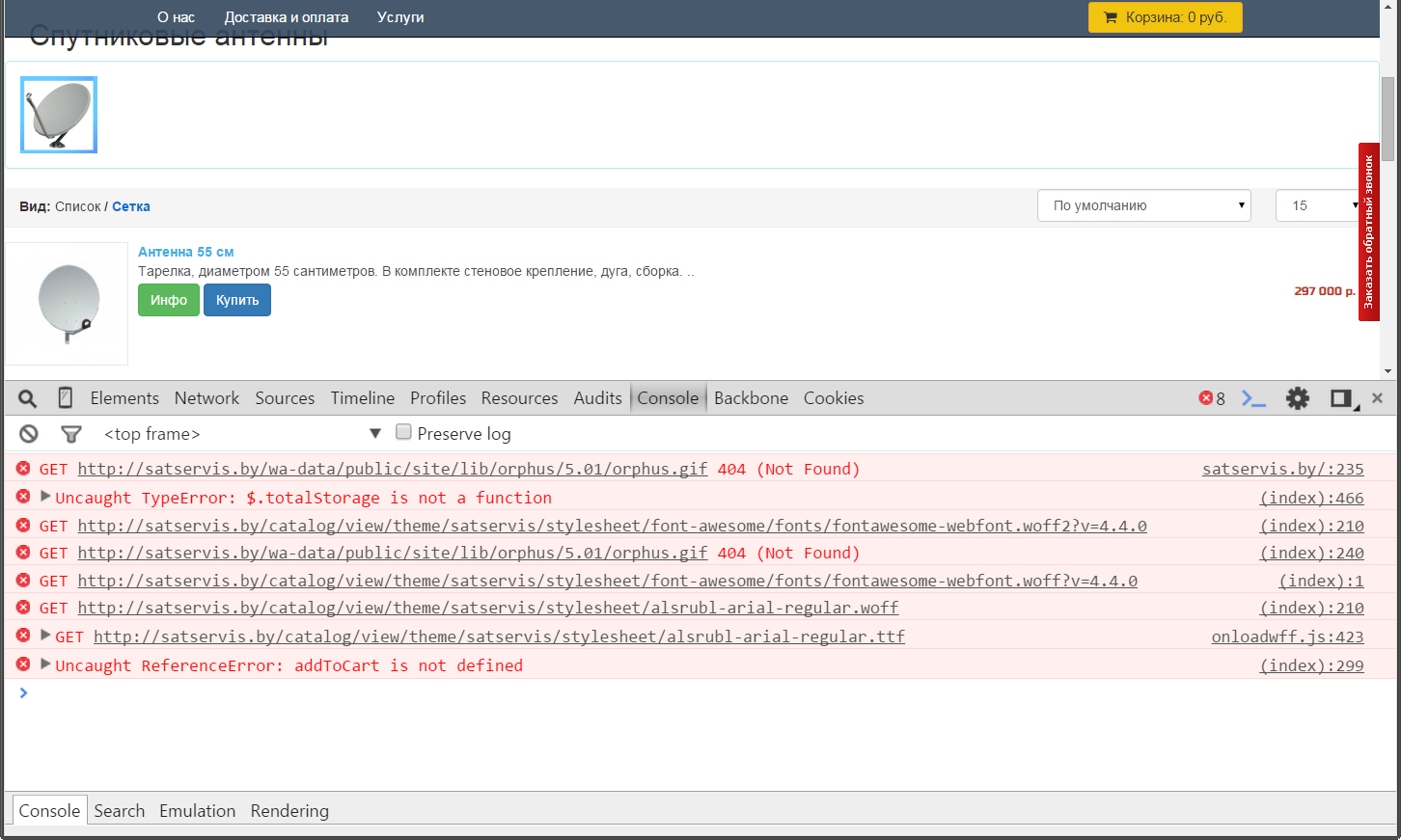Image resolution: width=1401 pixels, height=840 pixels.
Task: Open DevTools settings gear icon
Action: 1297,398
